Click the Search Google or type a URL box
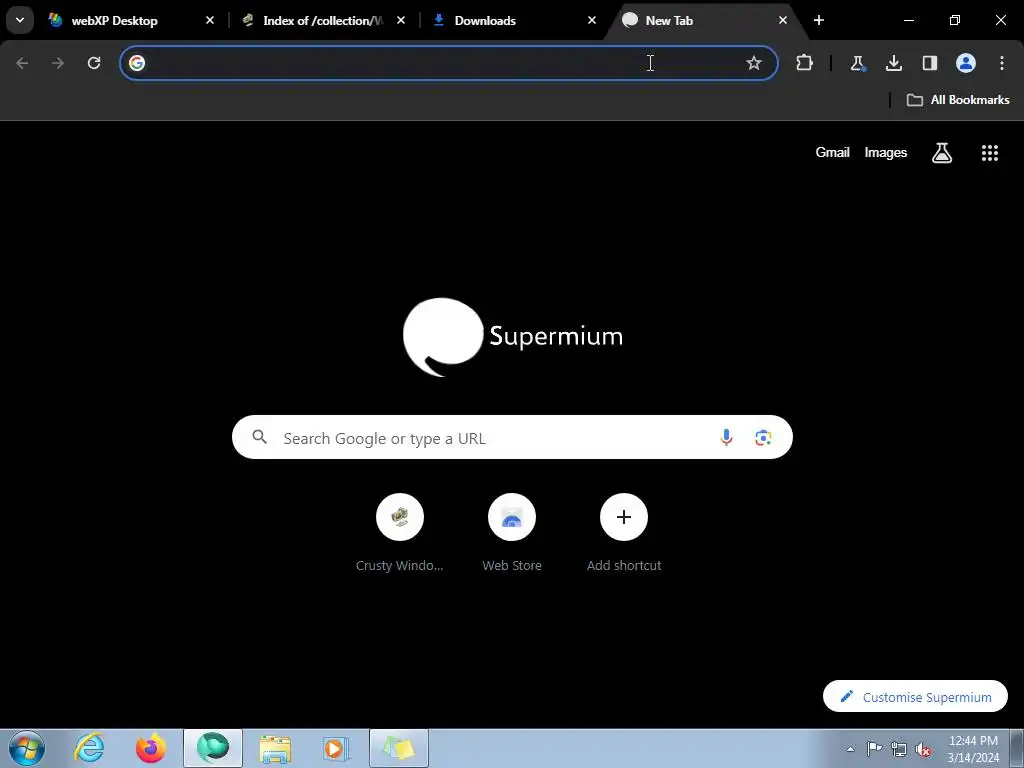1024x768 pixels. pos(512,437)
